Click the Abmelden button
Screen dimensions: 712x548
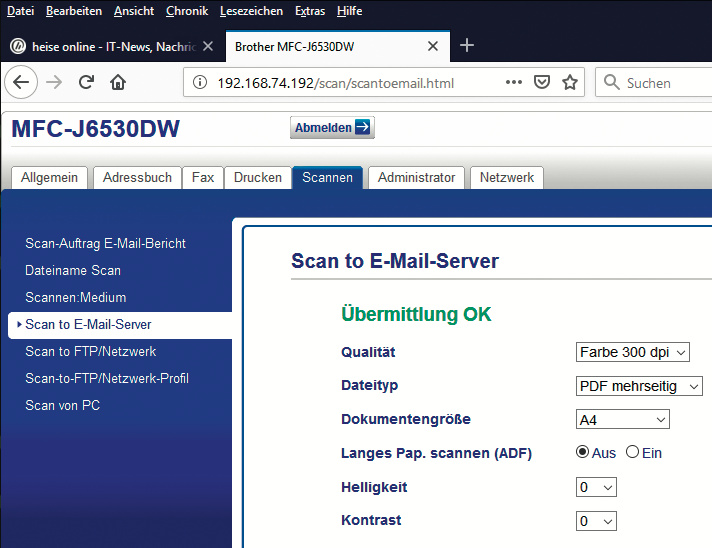coord(332,127)
